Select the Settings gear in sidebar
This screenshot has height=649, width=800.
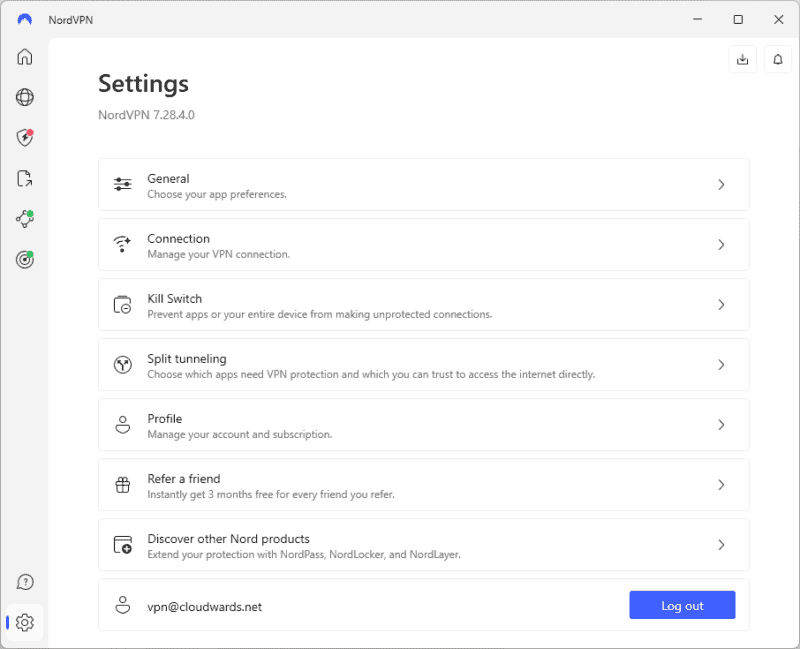click(24, 622)
